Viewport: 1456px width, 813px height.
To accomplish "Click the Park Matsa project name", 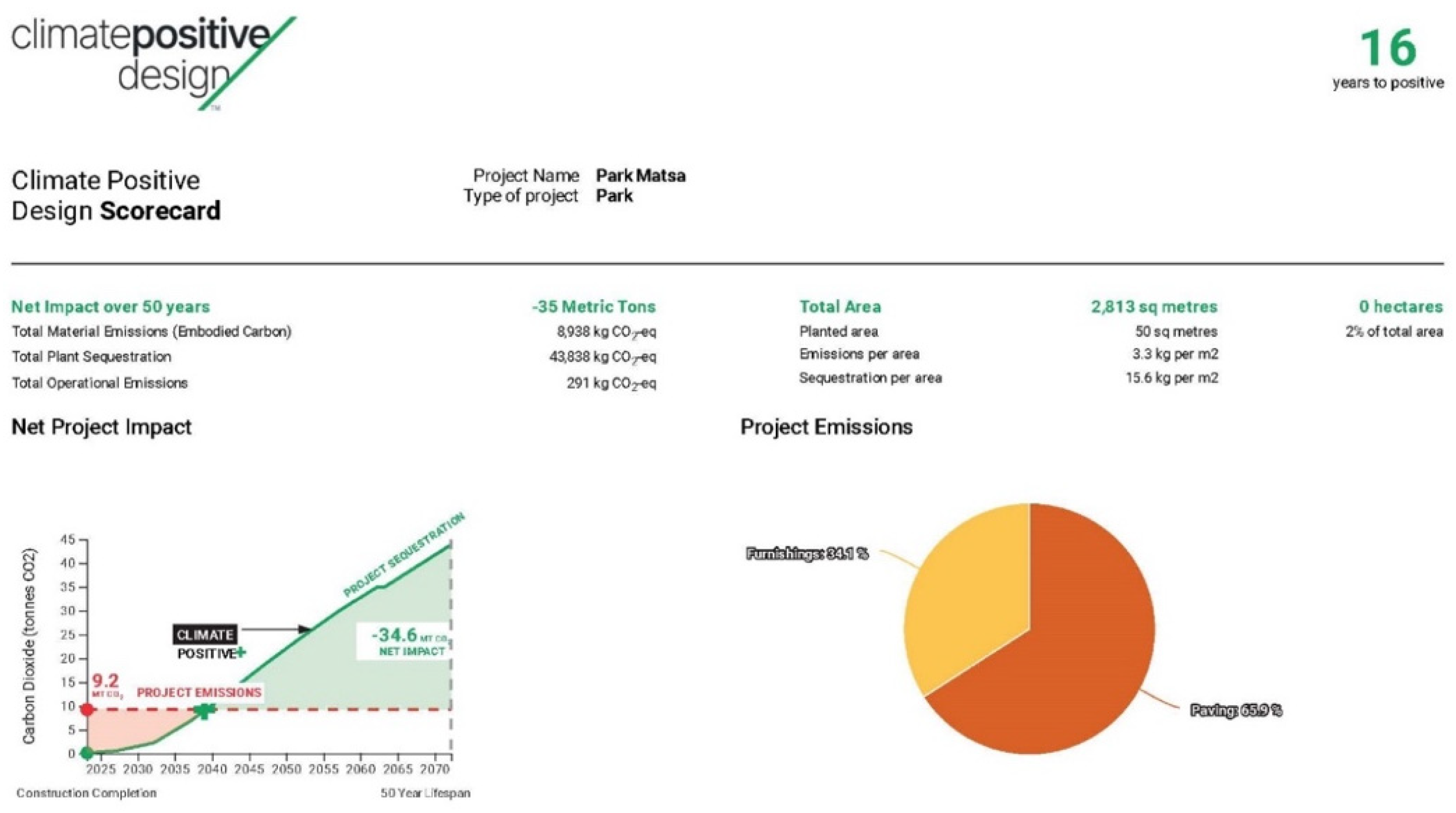I will point(640,176).
